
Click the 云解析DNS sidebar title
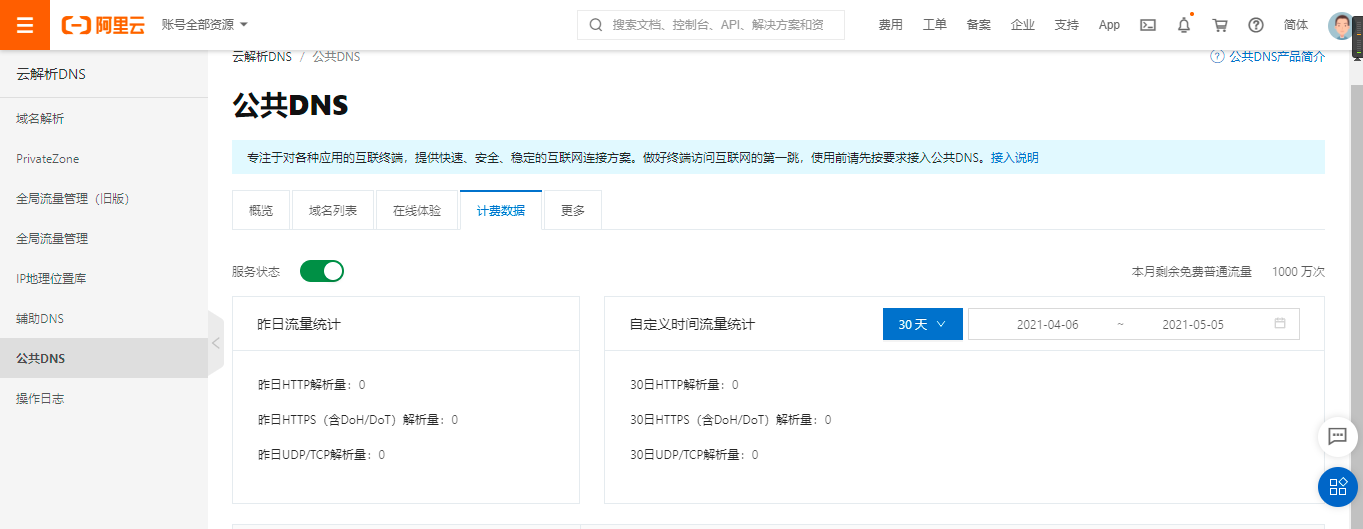(51, 74)
